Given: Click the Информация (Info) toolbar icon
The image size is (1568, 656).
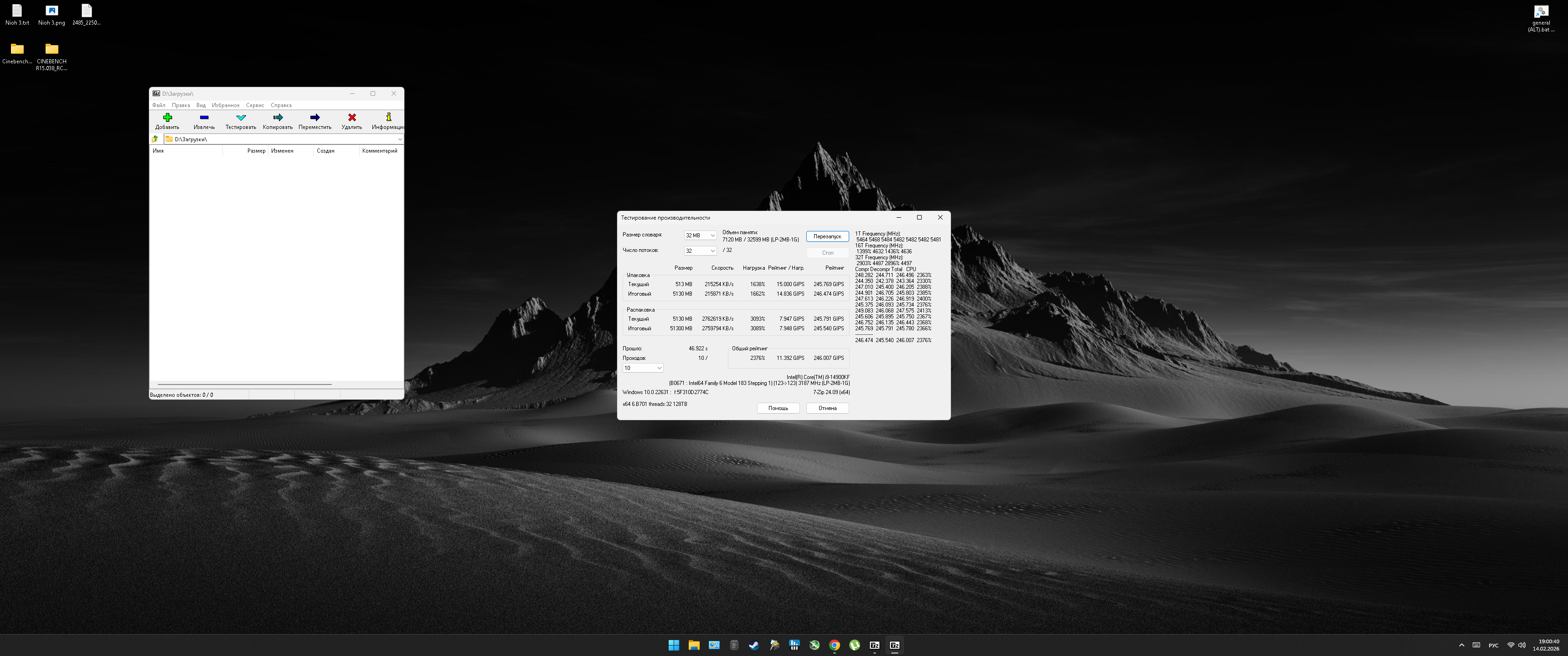Looking at the screenshot, I should [x=388, y=118].
